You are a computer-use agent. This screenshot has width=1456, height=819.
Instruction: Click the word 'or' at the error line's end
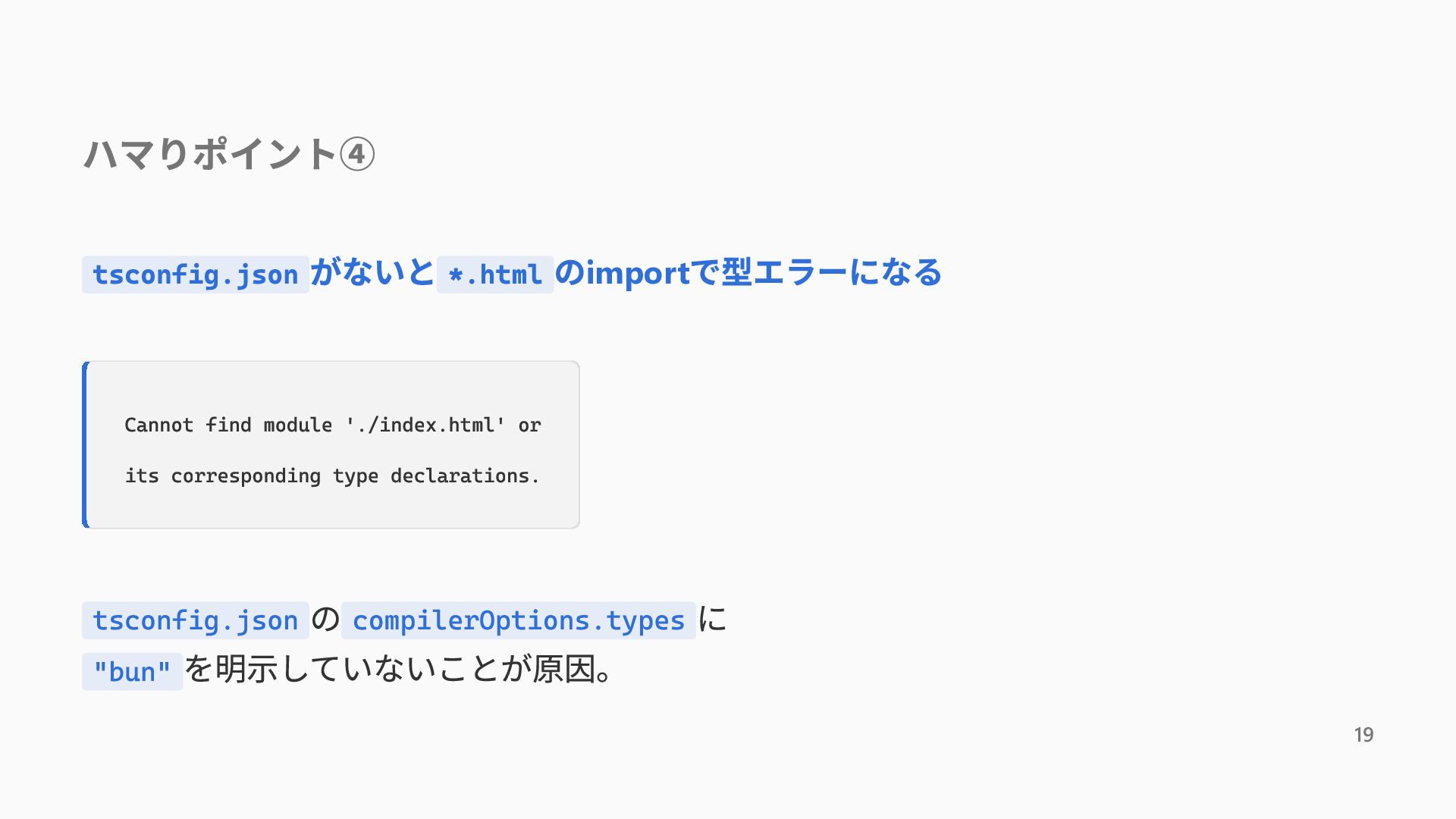[529, 425]
